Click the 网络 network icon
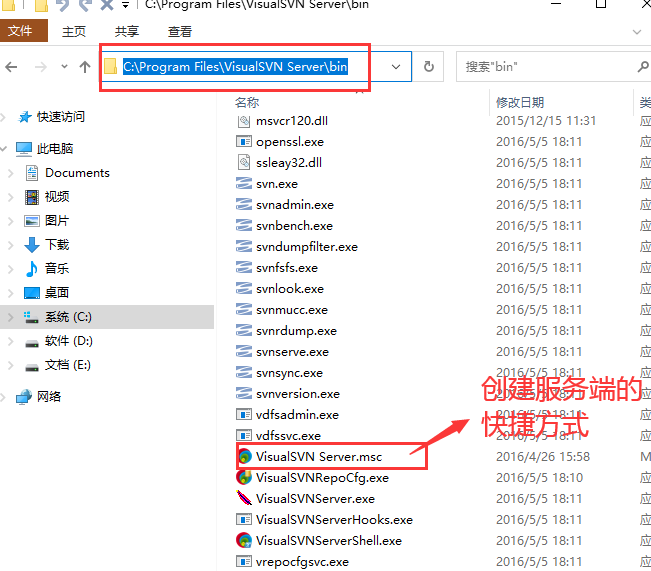 click(x=24, y=397)
